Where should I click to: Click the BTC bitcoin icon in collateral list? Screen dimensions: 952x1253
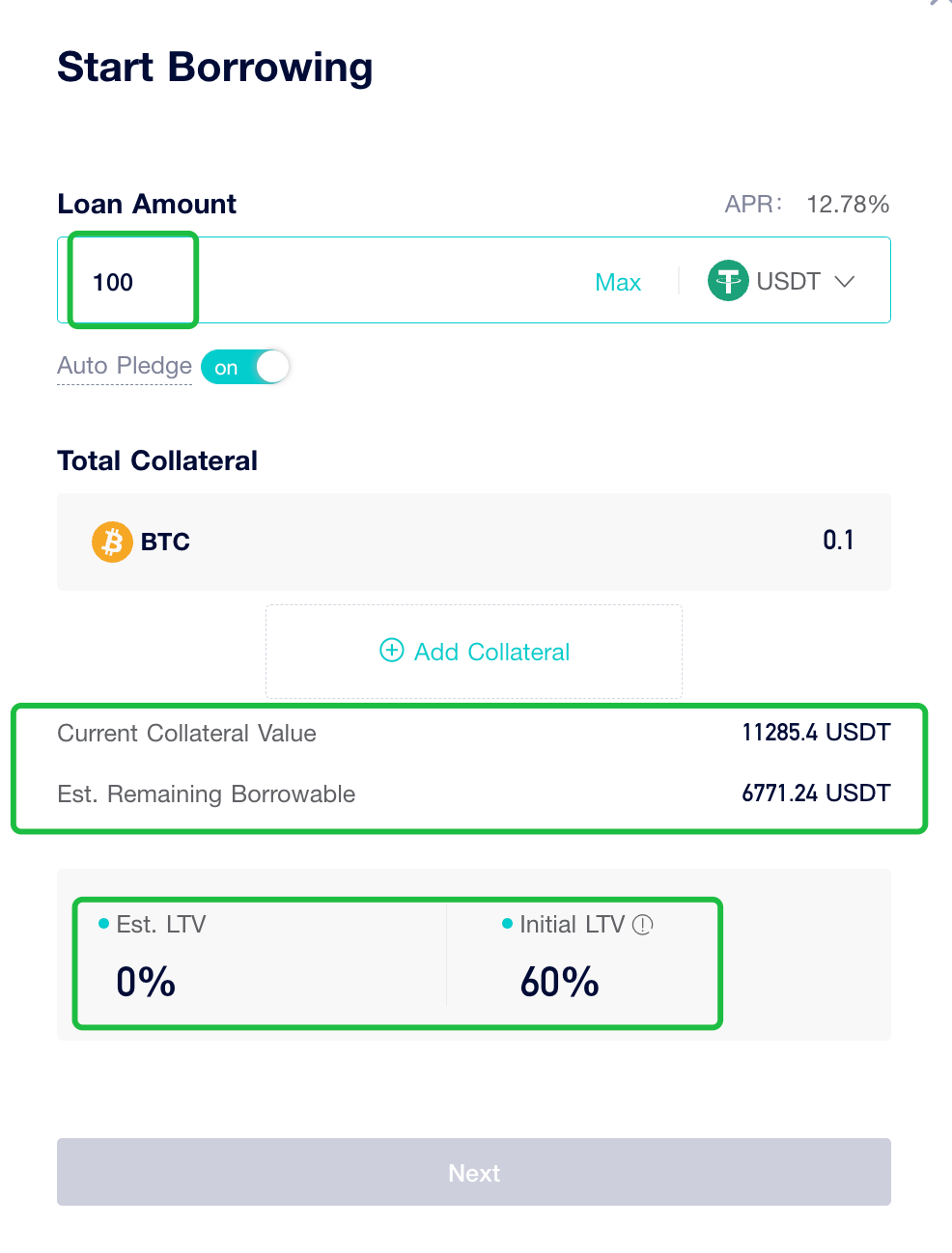point(111,542)
